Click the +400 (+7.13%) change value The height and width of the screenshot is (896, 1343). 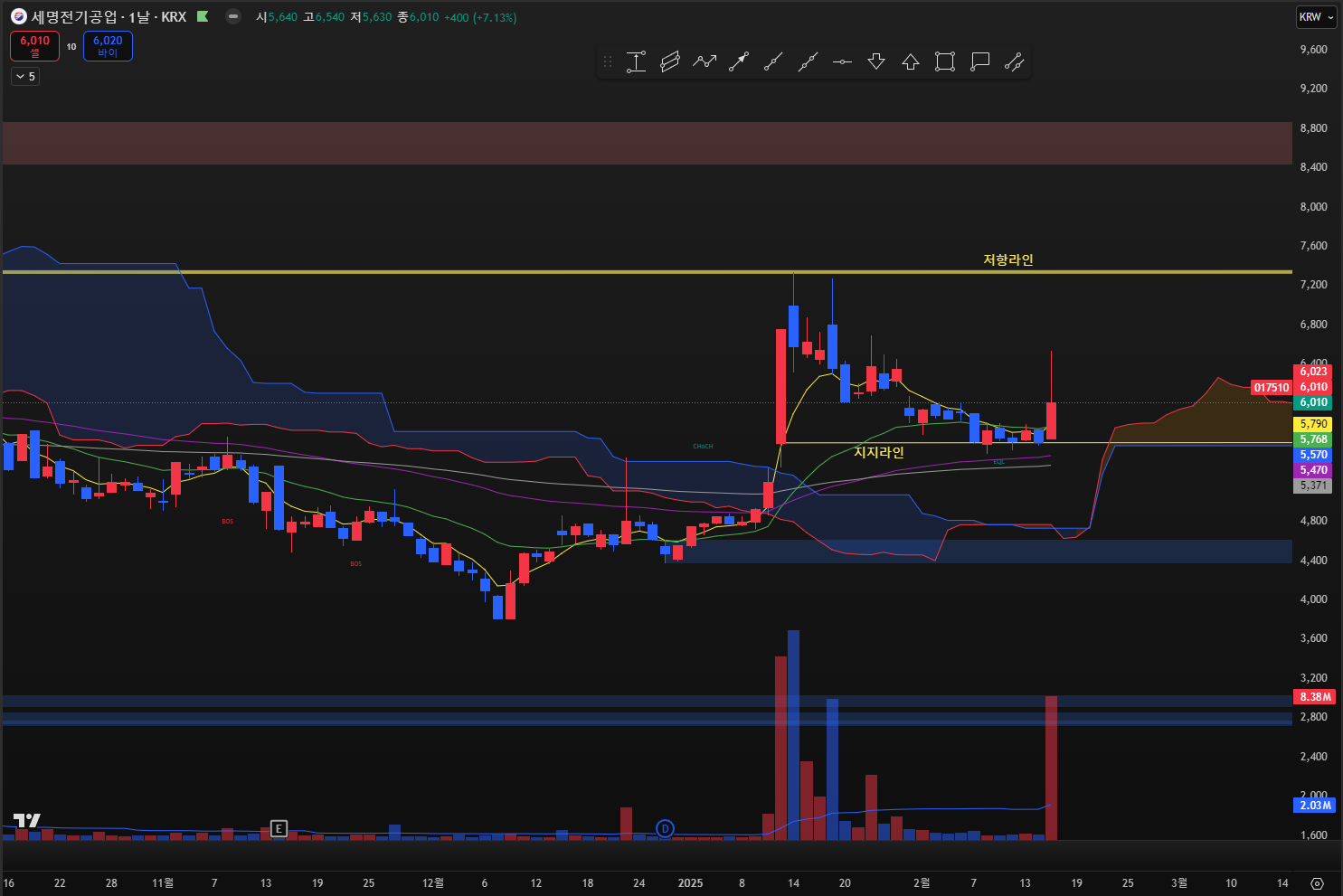(x=480, y=17)
